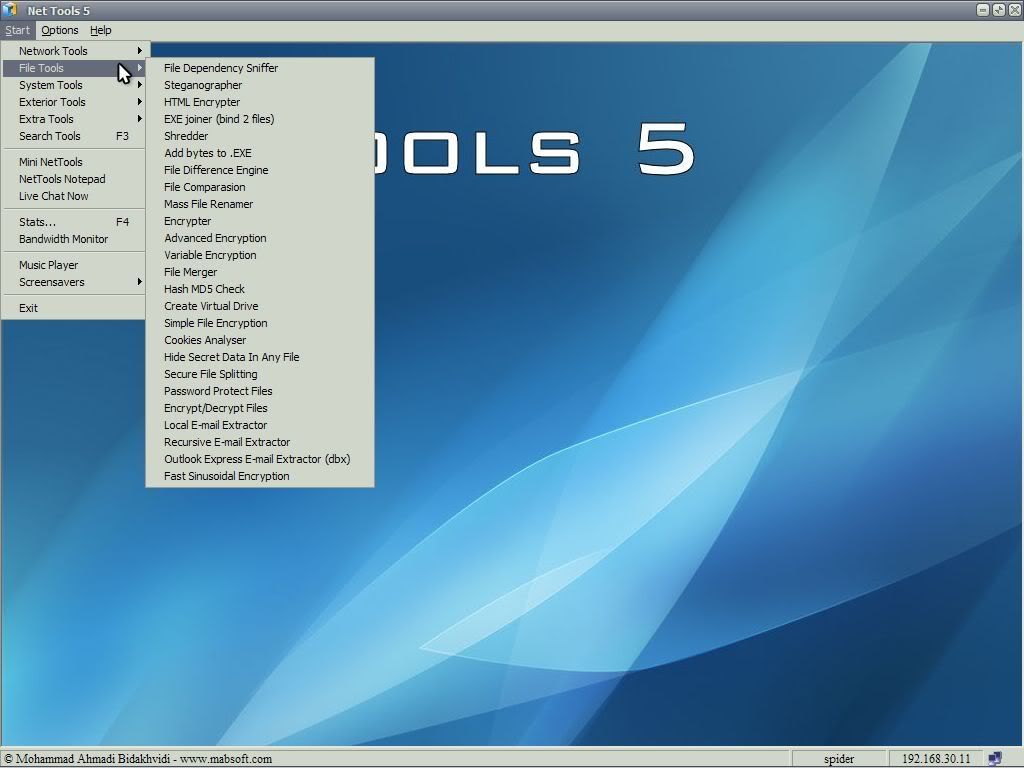Image resolution: width=1024 pixels, height=768 pixels.
Task: Expand the Exterior Tools submenu
Action: tap(74, 102)
